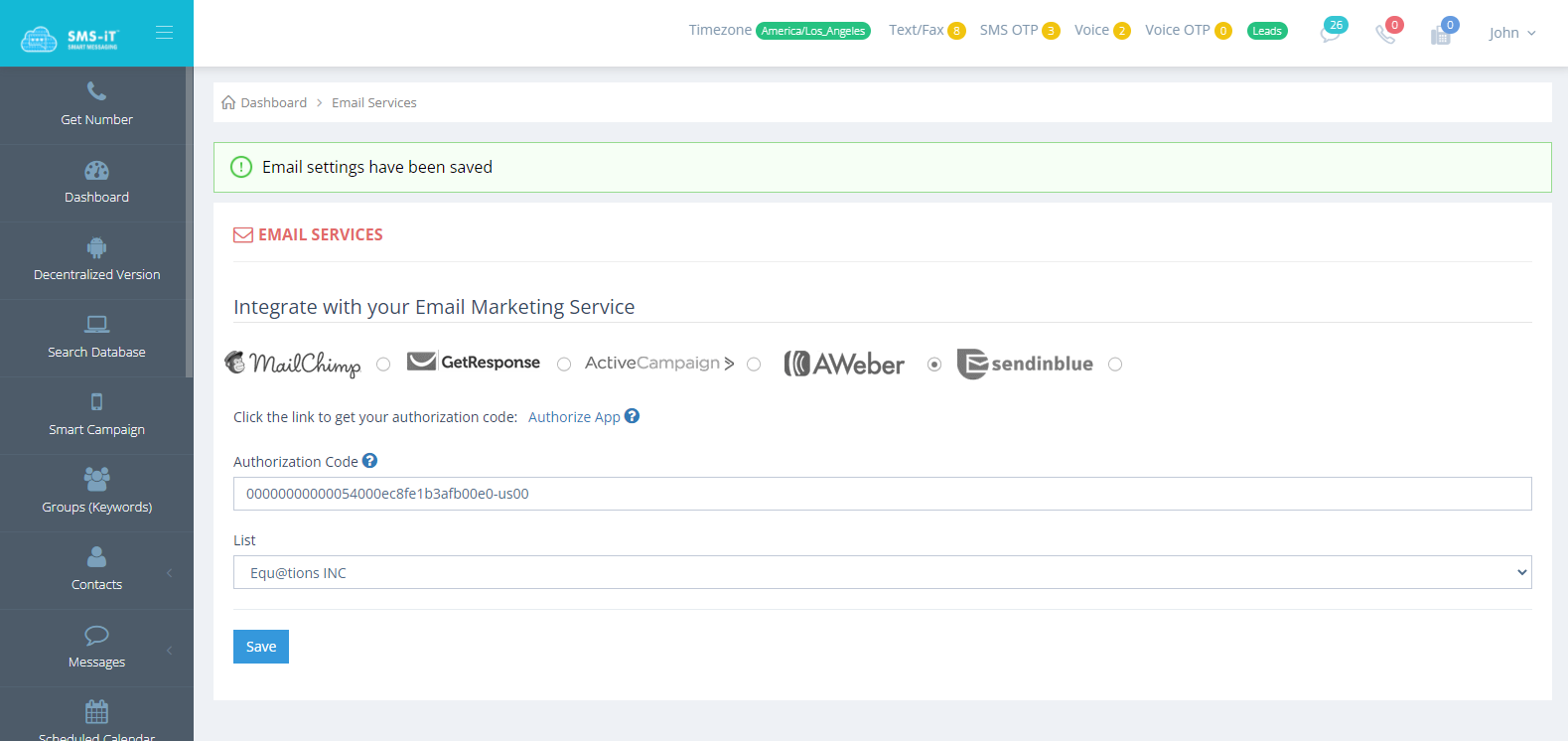Viewport: 1568px width, 741px height.
Task: Open Dashboard label in sidebar
Action: (96, 197)
